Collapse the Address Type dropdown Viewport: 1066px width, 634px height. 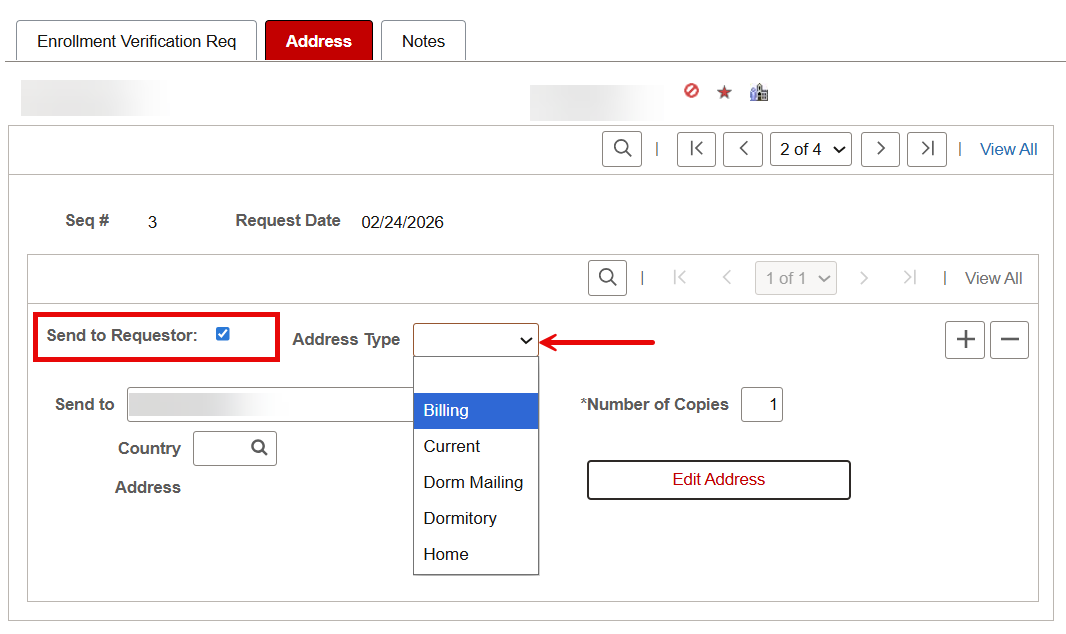pyautogui.click(x=476, y=340)
